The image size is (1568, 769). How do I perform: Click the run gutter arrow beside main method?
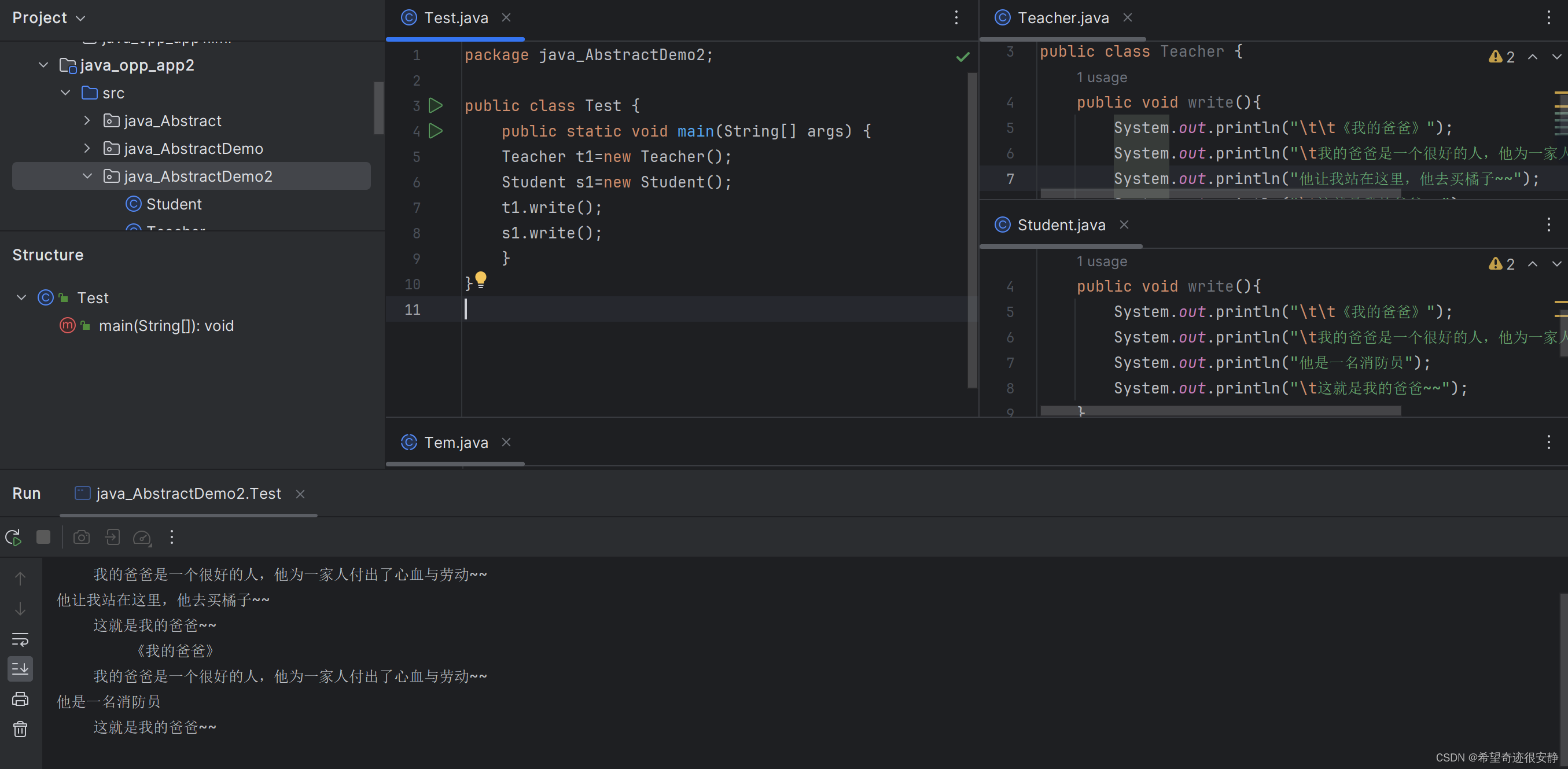pos(435,131)
